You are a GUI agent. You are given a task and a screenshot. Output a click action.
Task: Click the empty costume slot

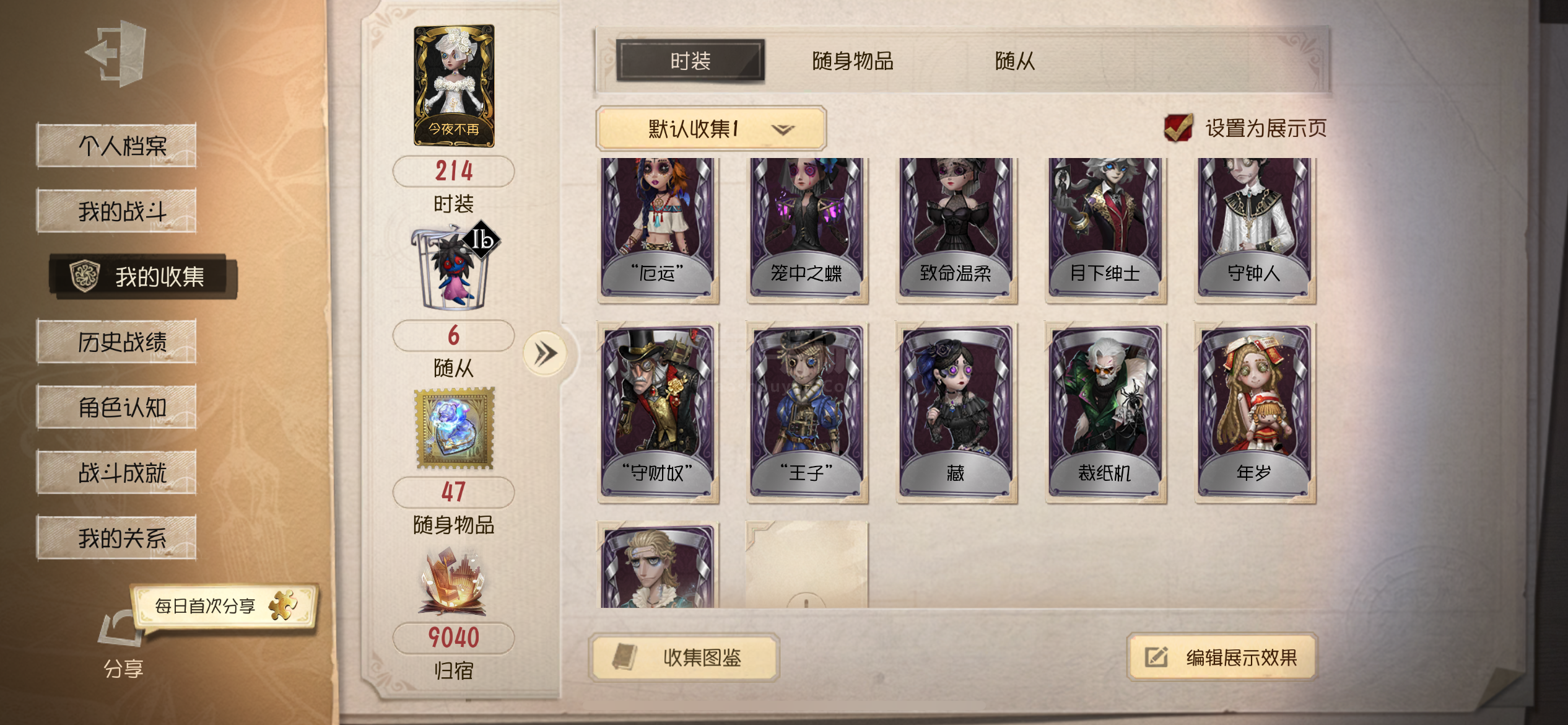(807, 565)
